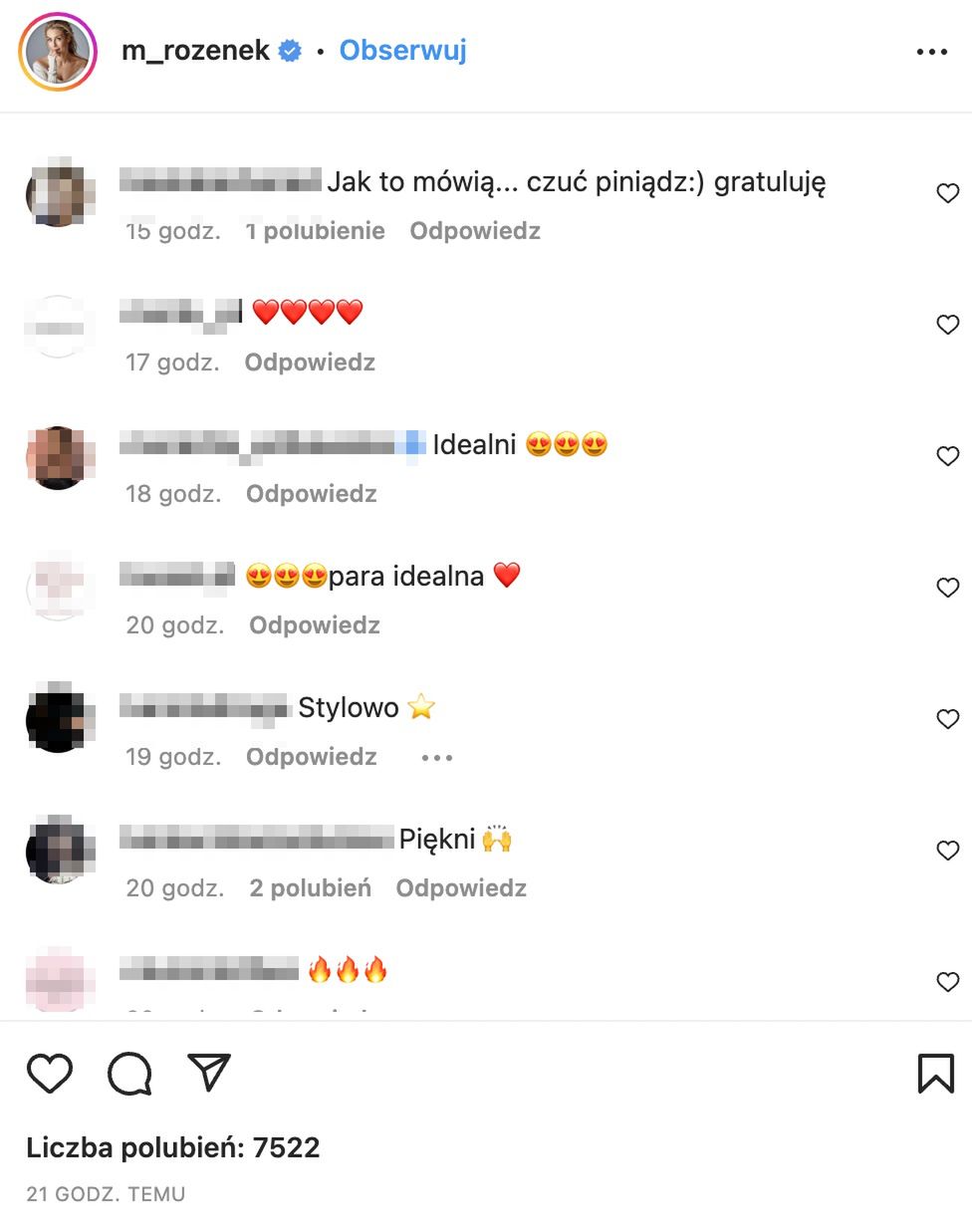This screenshot has height=1232, width=972.
Task: Open the comment bubble icon
Action: 129,1074
